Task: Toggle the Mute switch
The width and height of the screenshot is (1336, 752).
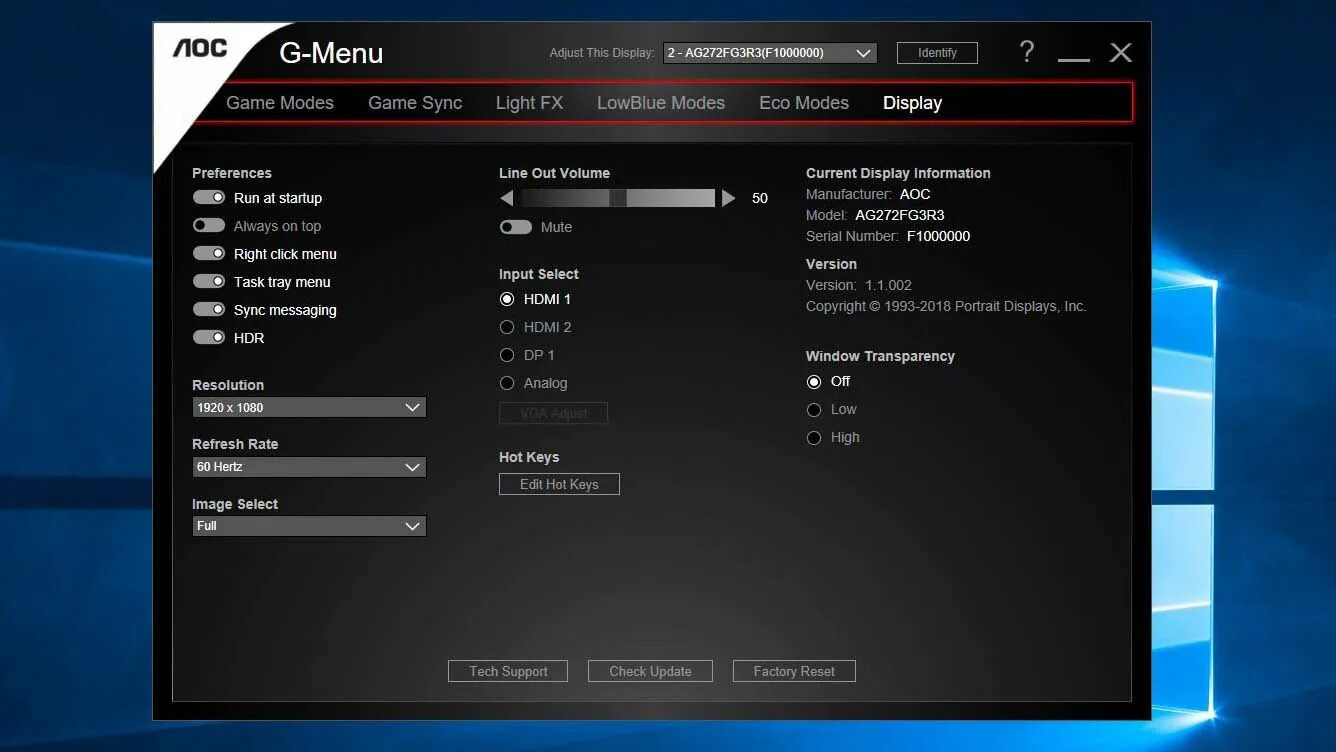Action: 516,227
